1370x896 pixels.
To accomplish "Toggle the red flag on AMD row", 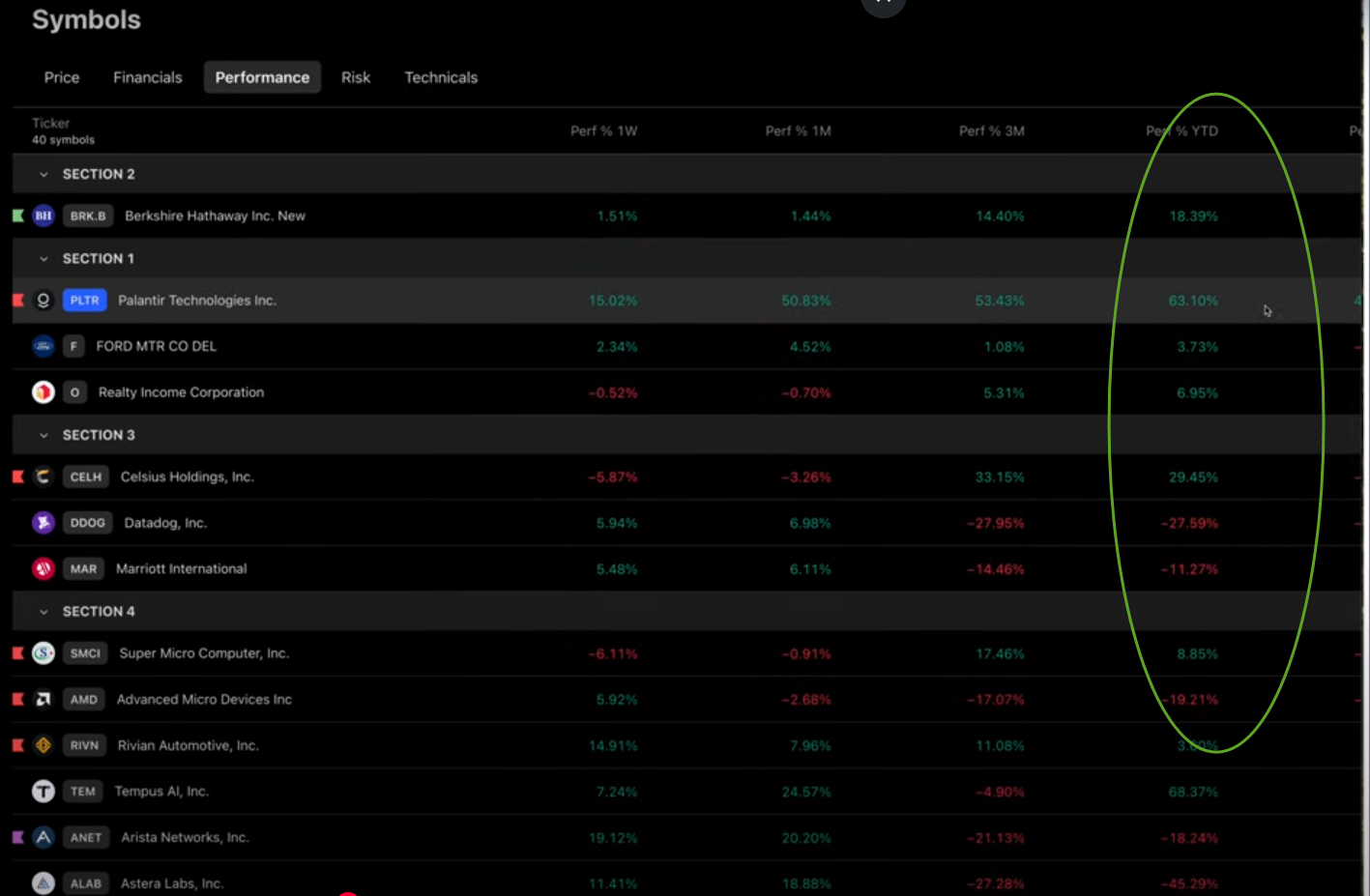I will click(x=18, y=700).
